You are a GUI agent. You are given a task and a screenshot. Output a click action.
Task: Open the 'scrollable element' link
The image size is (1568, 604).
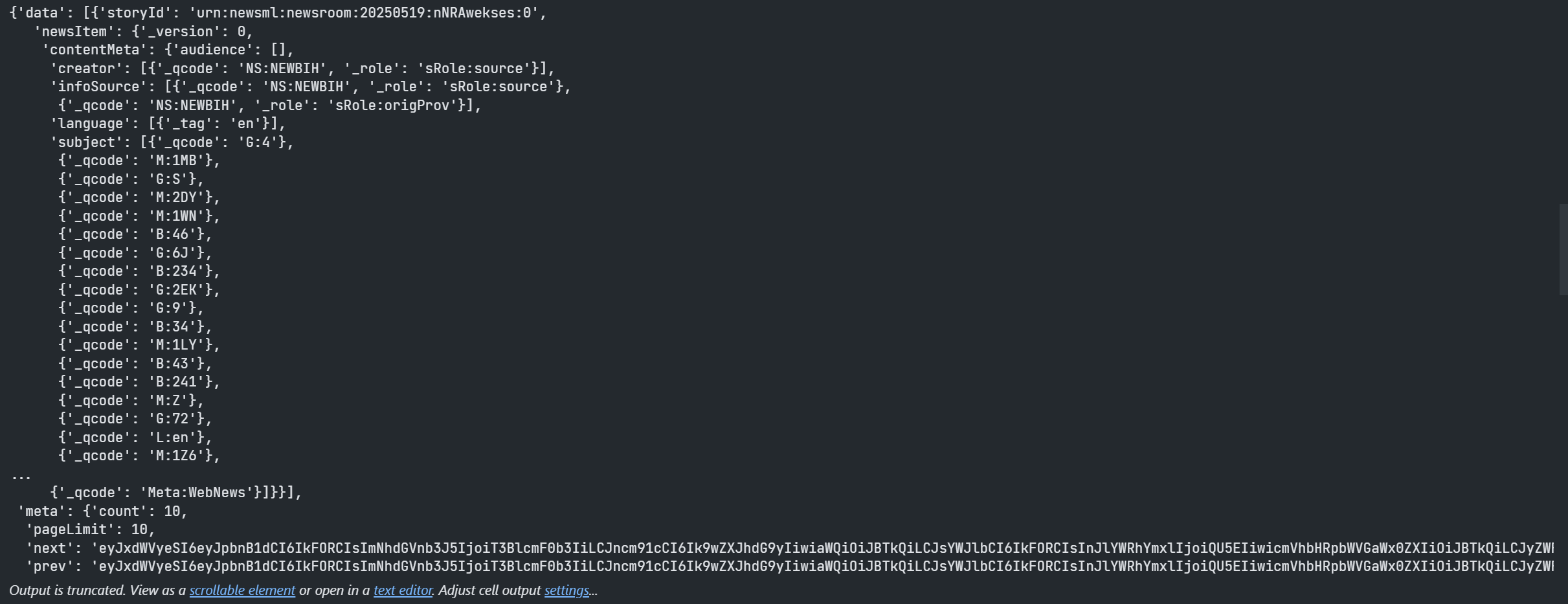242,590
